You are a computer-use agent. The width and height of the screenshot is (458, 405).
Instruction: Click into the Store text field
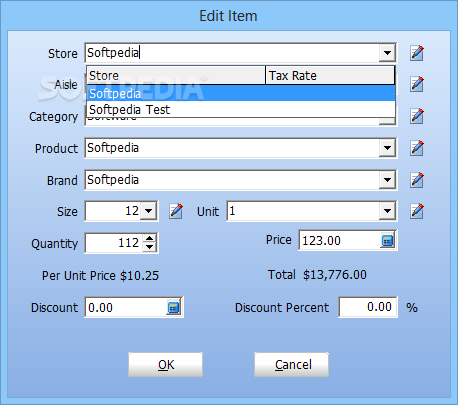point(232,53)
